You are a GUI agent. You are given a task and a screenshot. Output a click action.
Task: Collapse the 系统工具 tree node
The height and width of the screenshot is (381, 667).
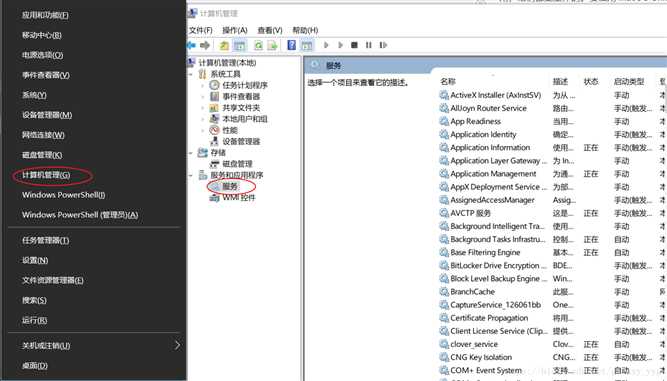(191, 74)
